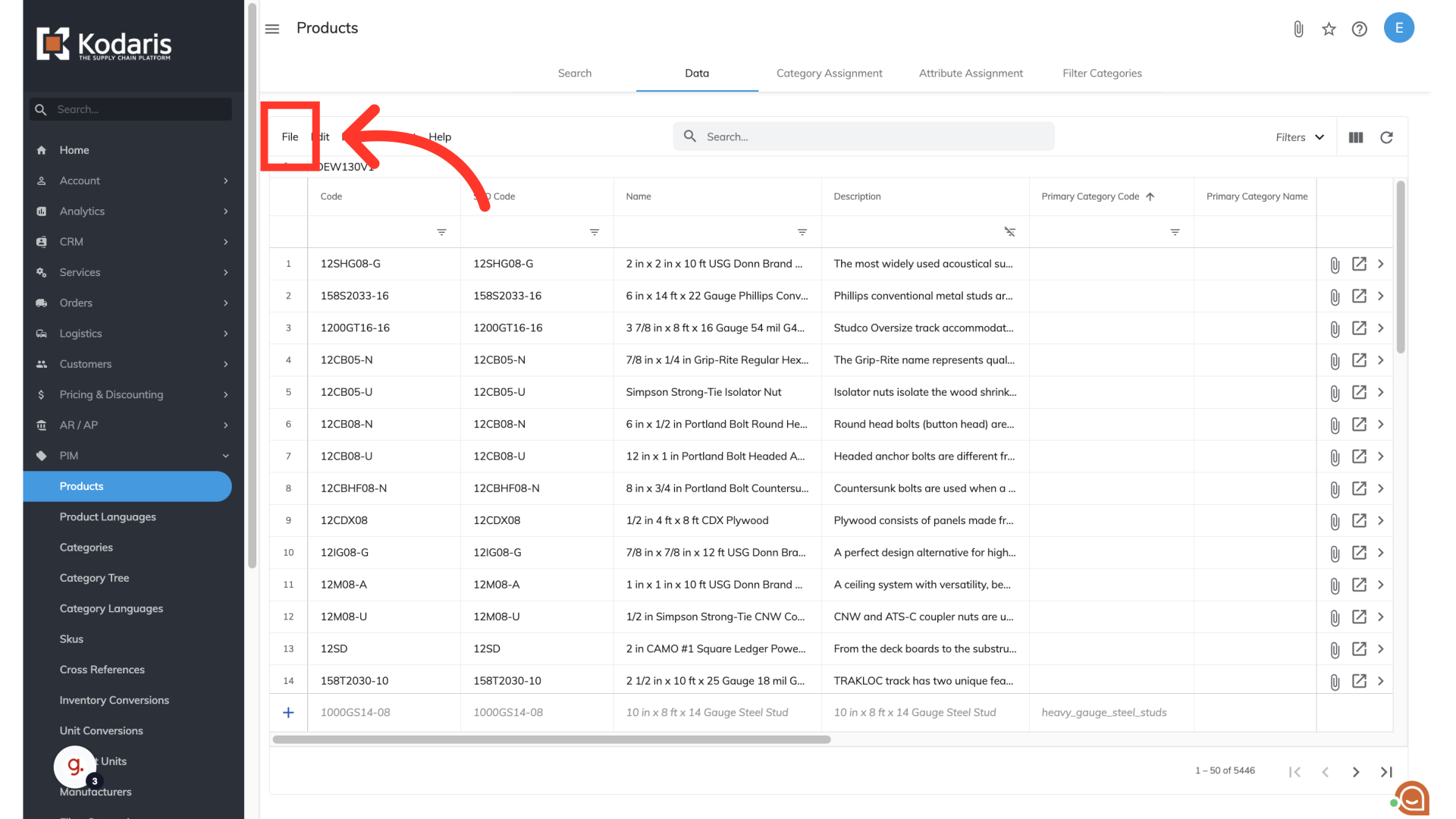Click the plus icon to add a row
Image resolution: width=1456 pixels, height=819 pixels.
point(288,712)
